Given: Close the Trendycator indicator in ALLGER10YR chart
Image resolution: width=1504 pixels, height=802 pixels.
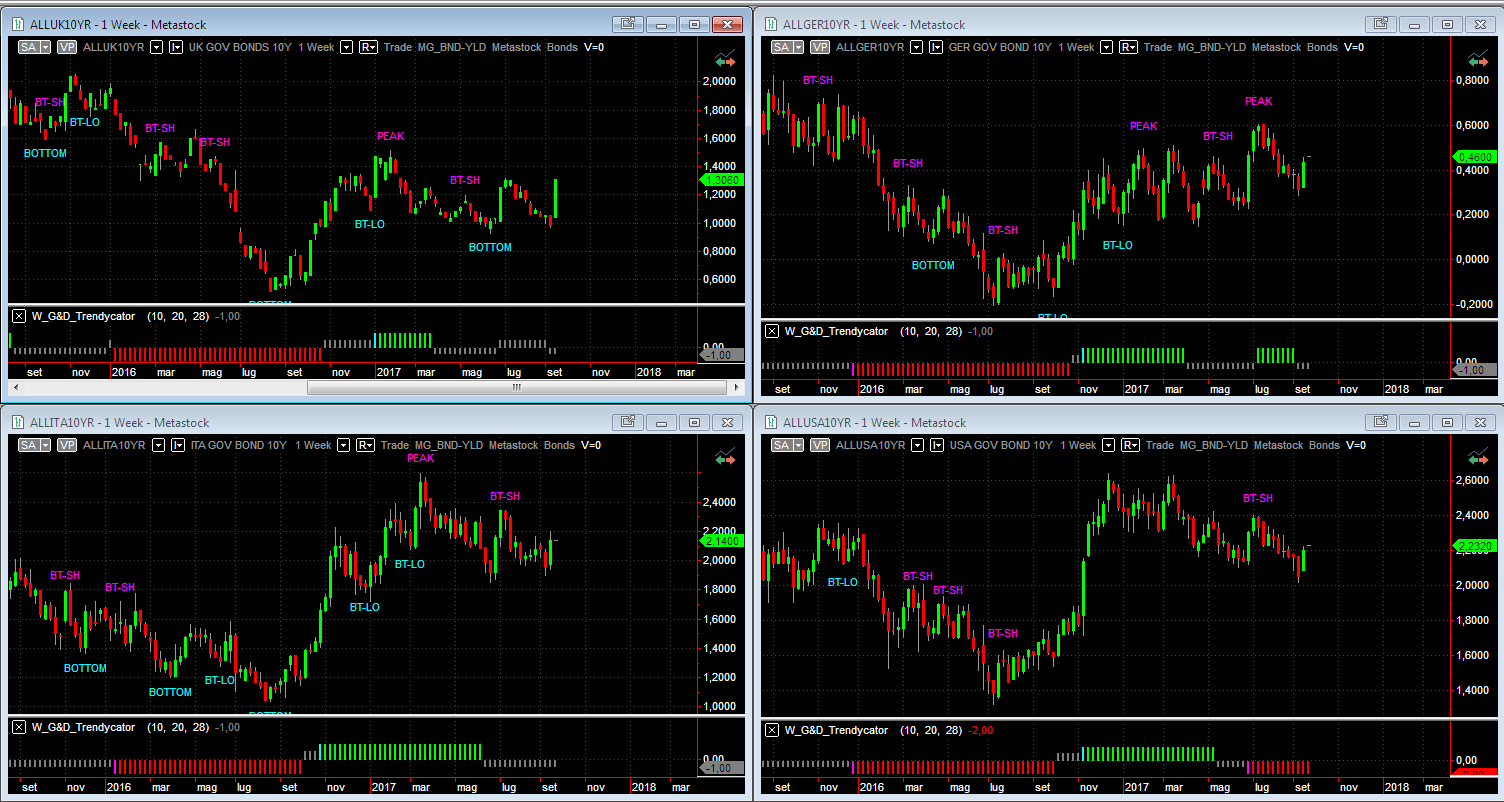Looking at the screenshot, I should click(x=771, y=331).
